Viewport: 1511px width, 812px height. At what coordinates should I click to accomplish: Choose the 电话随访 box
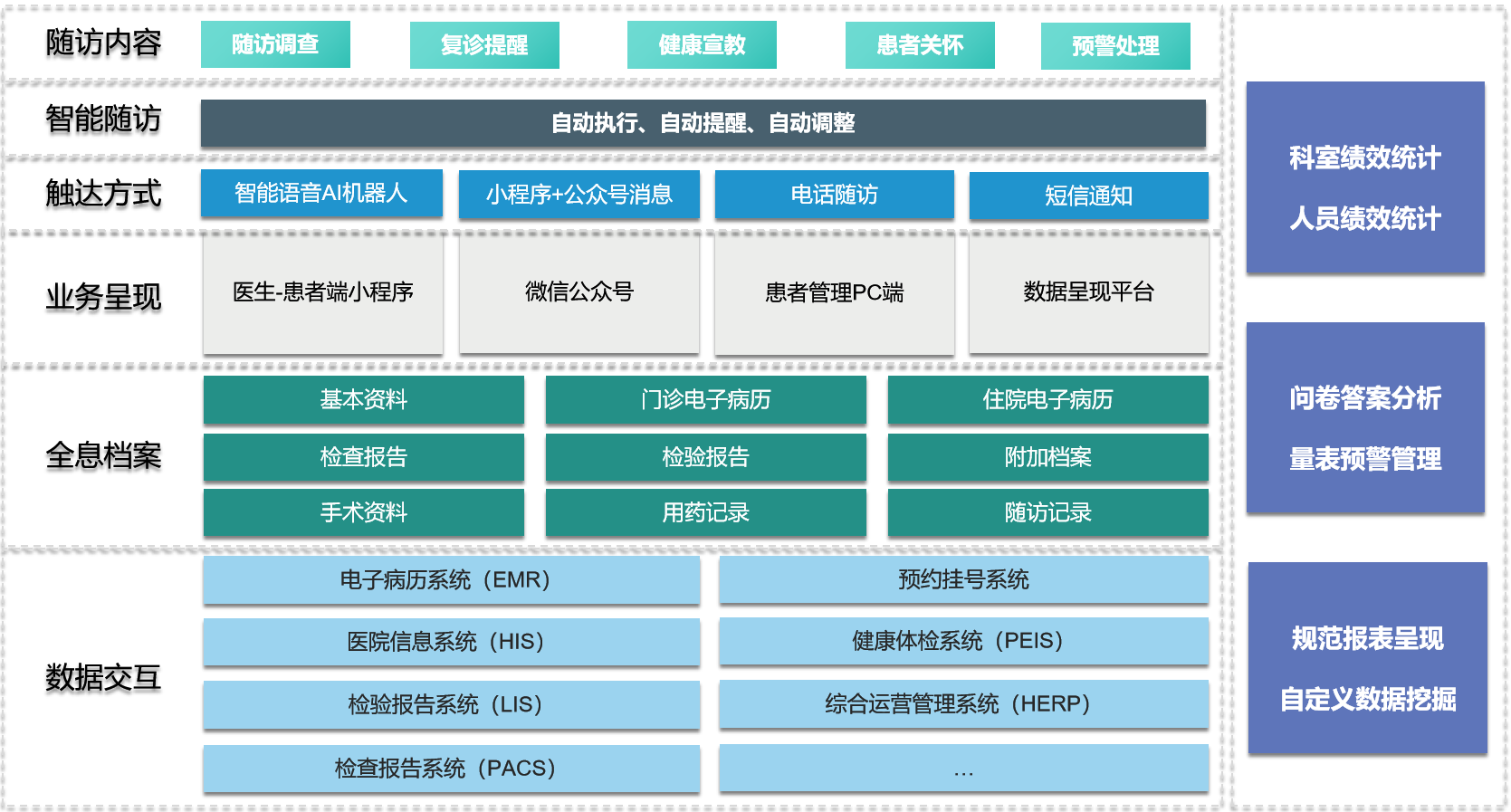[x=834, y=195]
